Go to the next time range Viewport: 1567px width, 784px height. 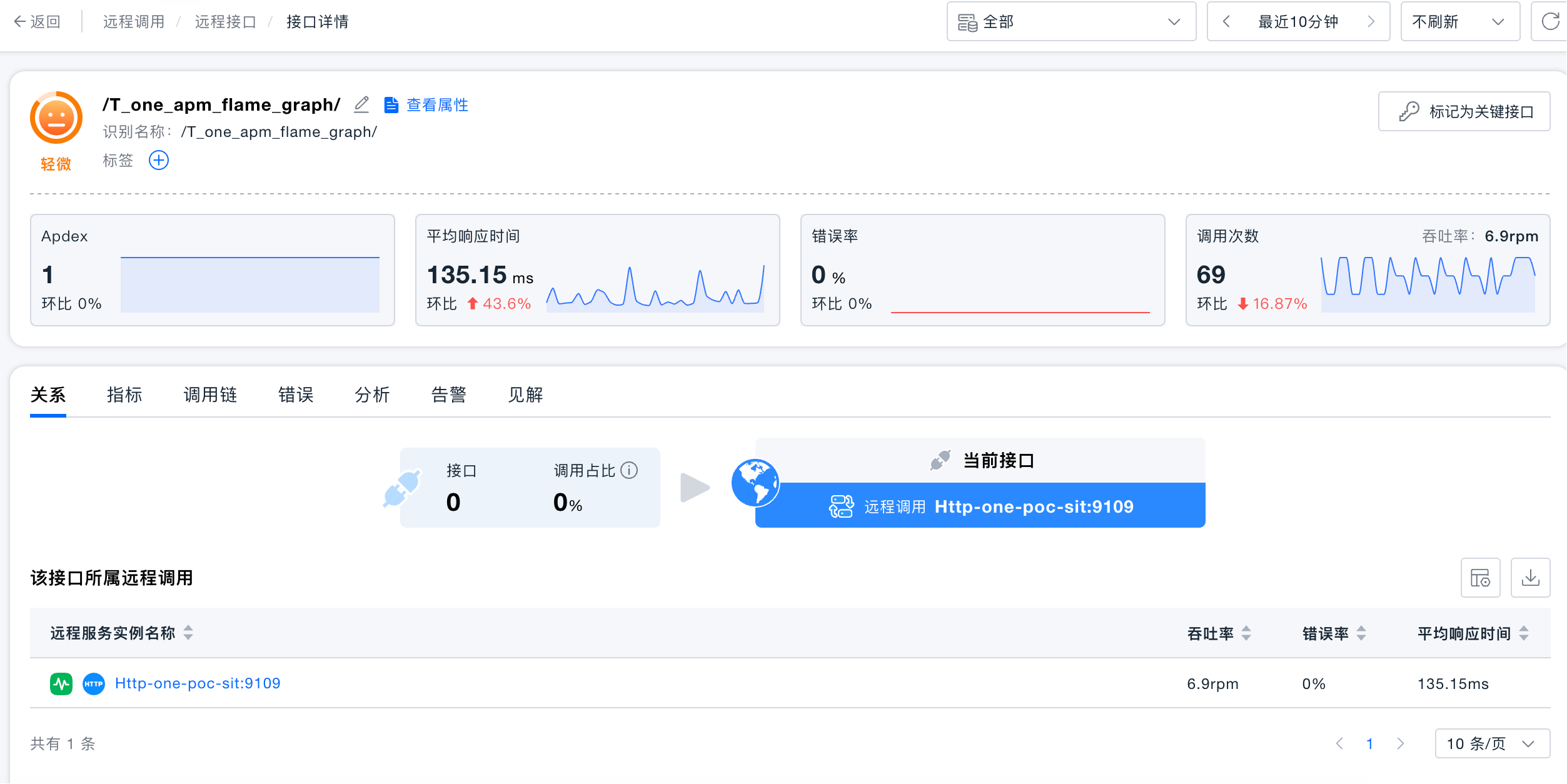1371,22
